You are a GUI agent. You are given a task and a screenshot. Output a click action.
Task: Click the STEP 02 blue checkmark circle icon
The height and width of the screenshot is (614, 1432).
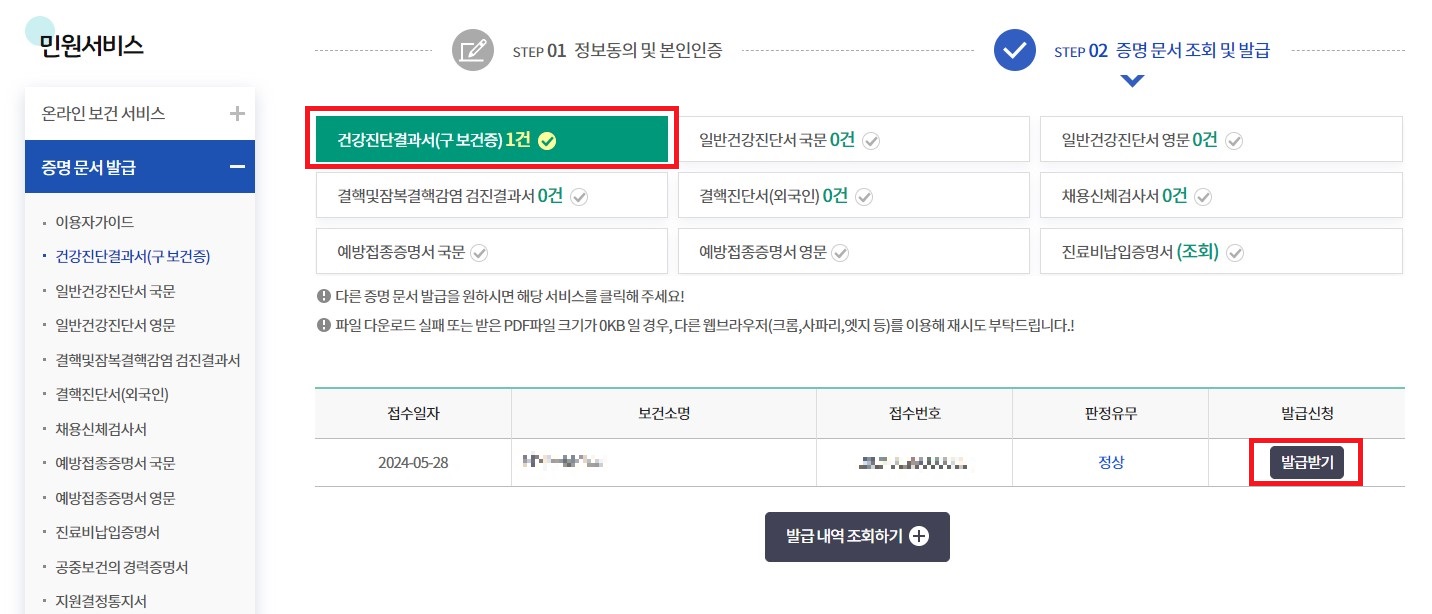(x=1013, y=50)
